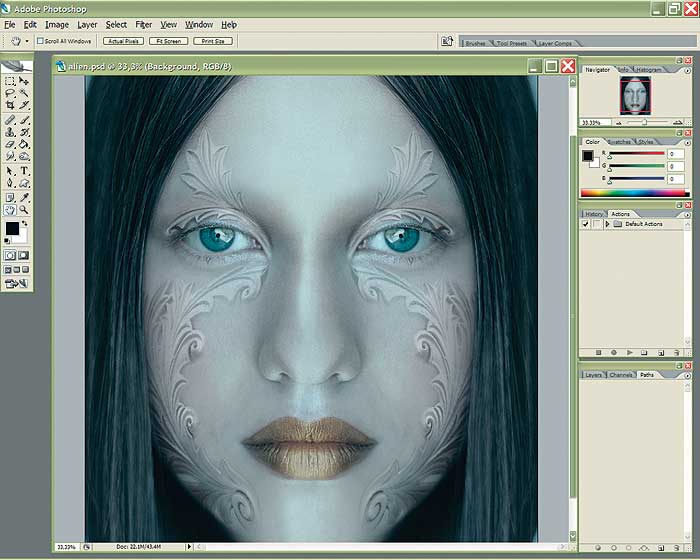Open the Hand tool preset picker dropdown
700x560 pixels.
point(27,41)
